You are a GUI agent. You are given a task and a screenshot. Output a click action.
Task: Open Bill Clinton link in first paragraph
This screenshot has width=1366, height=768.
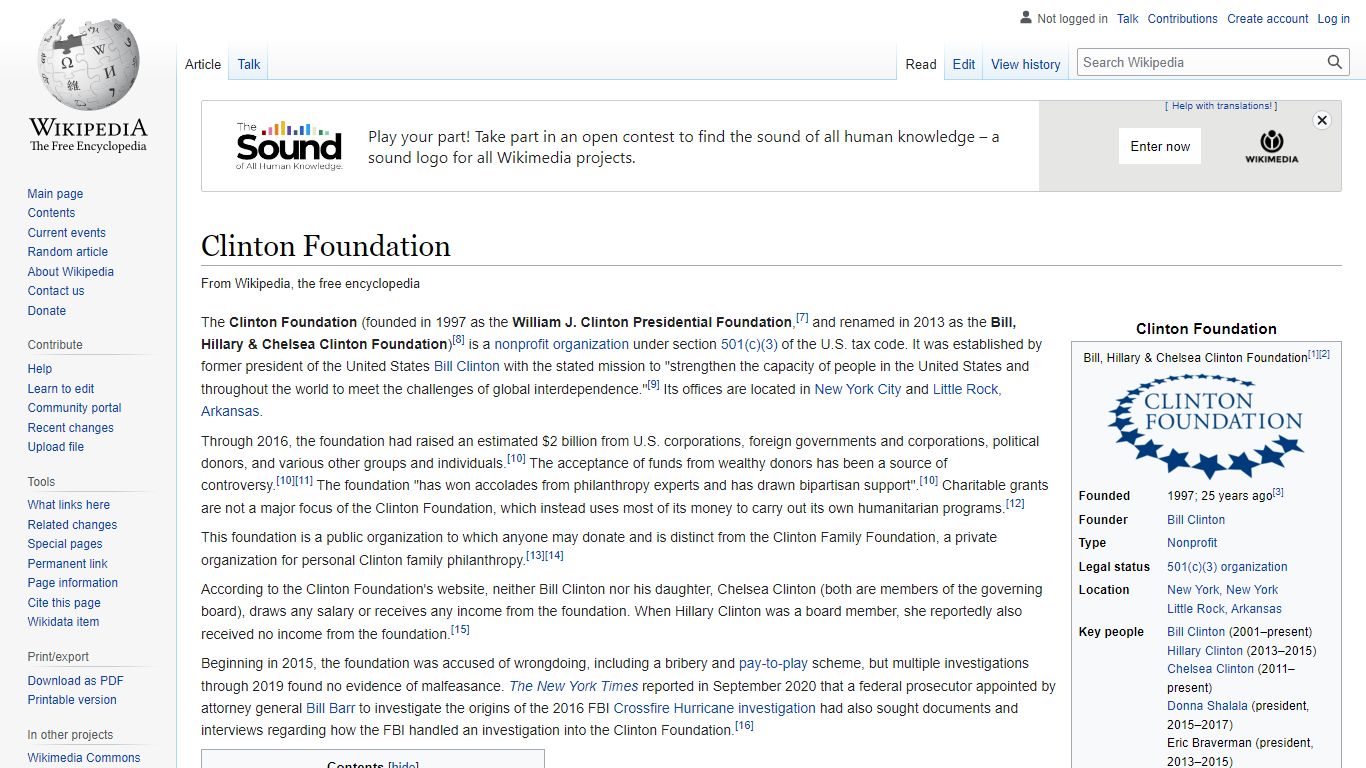[x=467, y=366]
